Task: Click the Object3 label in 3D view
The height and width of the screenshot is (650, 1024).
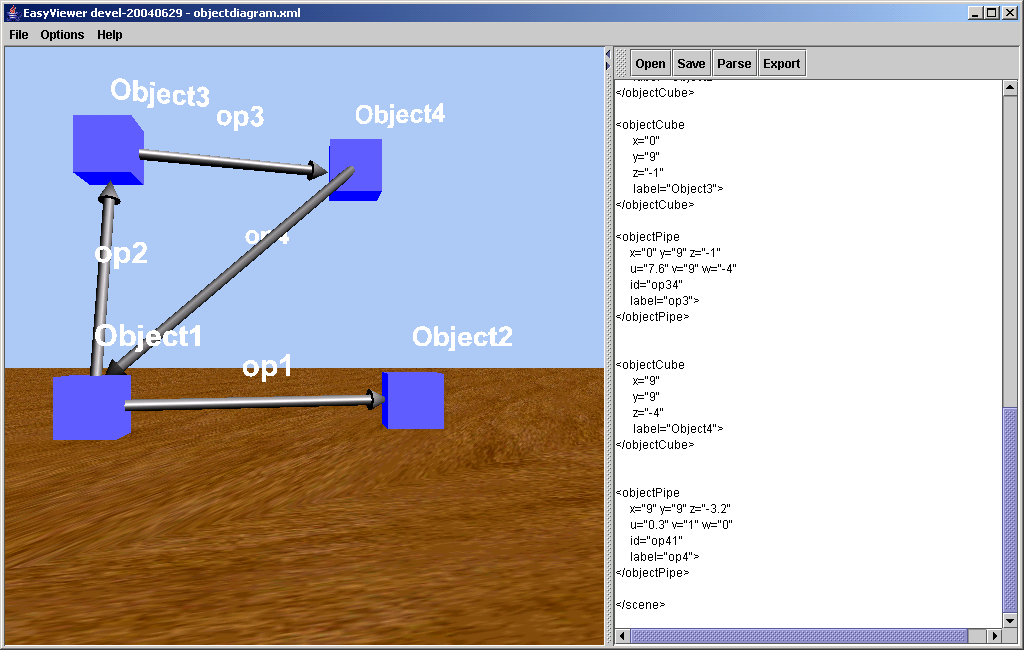Action: click(x=160, y=93)
